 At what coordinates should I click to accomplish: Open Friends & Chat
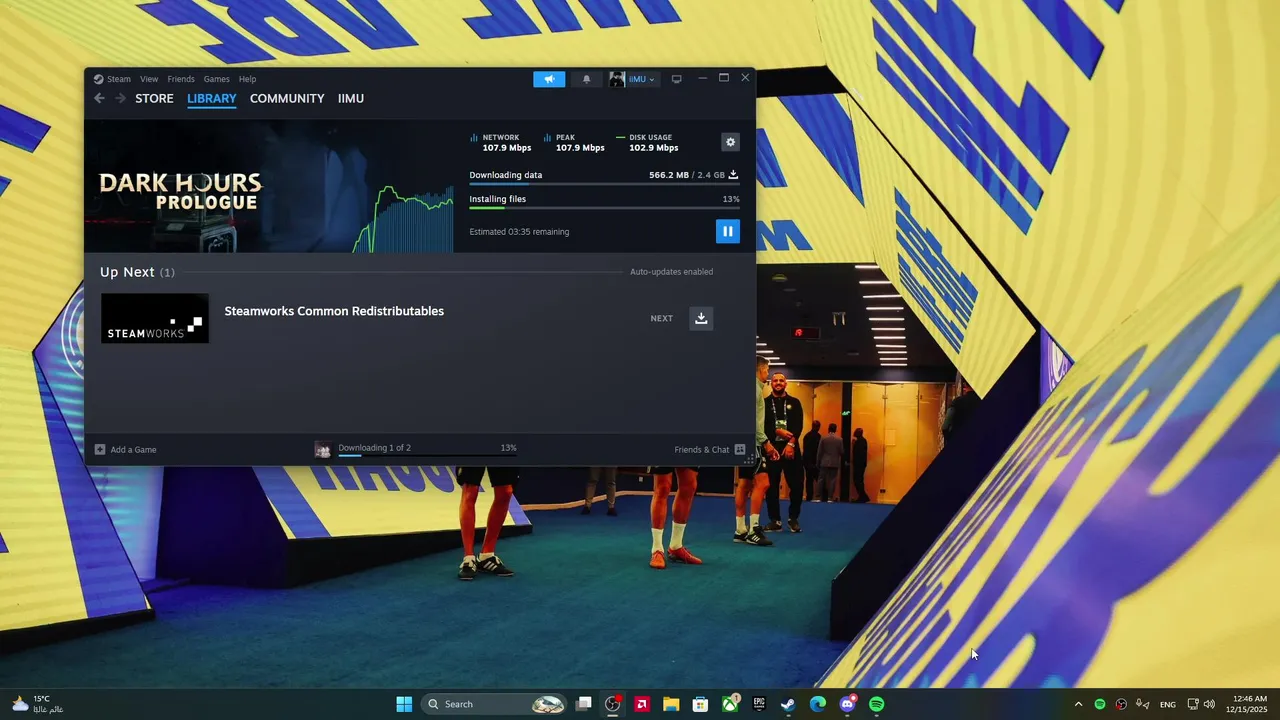pos(709,450)
